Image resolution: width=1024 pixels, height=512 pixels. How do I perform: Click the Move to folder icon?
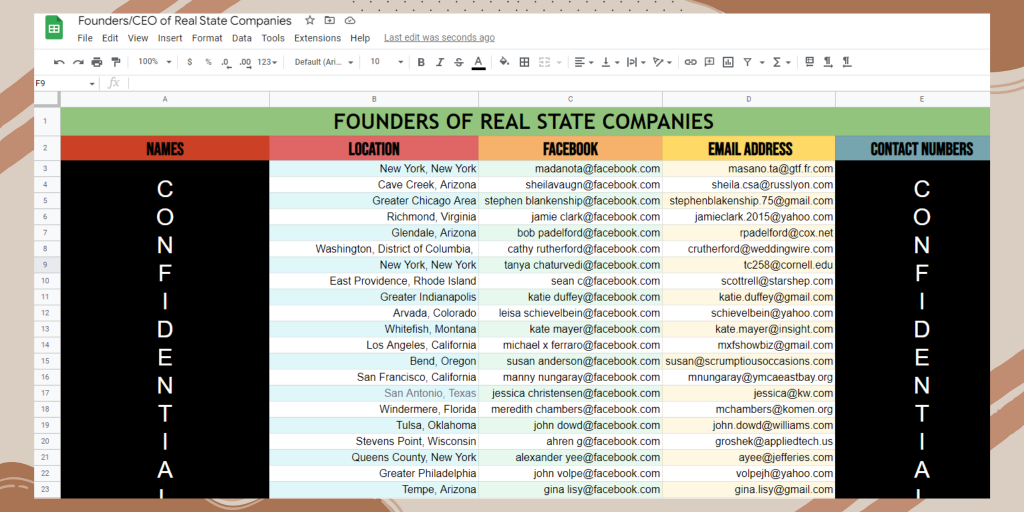point(330,21)
